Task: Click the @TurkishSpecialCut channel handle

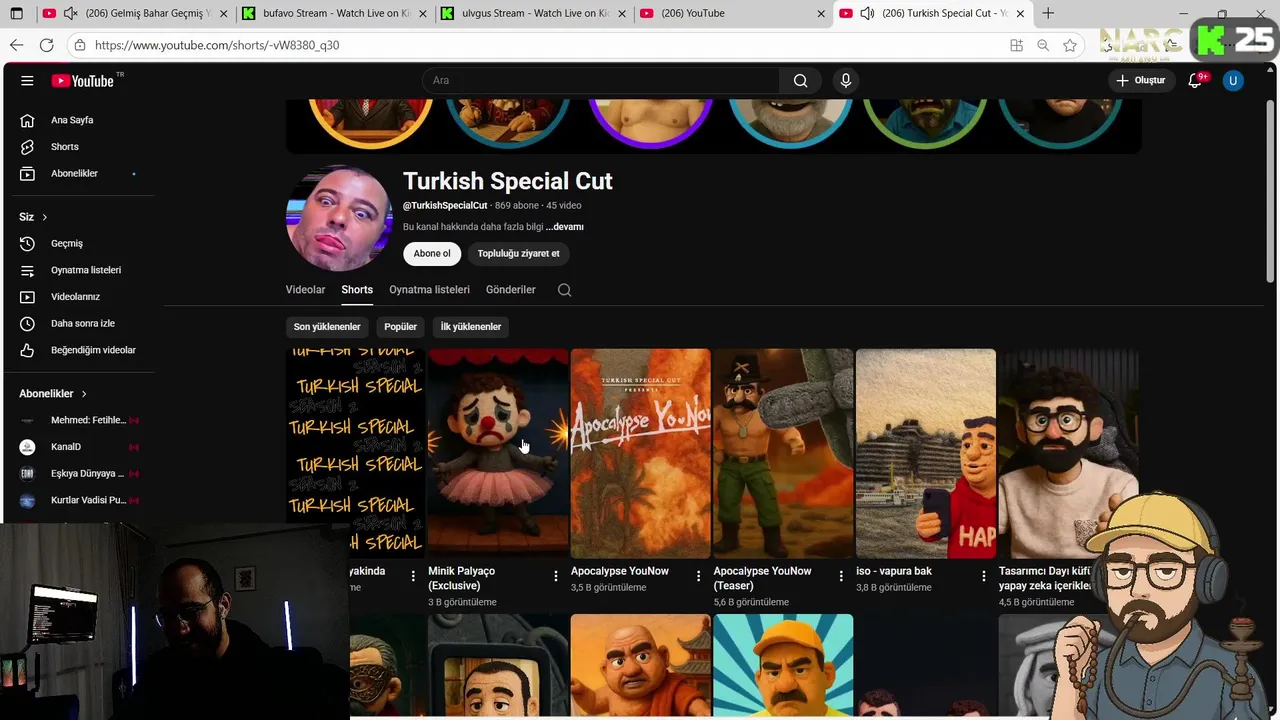Action: click(445, 206)
